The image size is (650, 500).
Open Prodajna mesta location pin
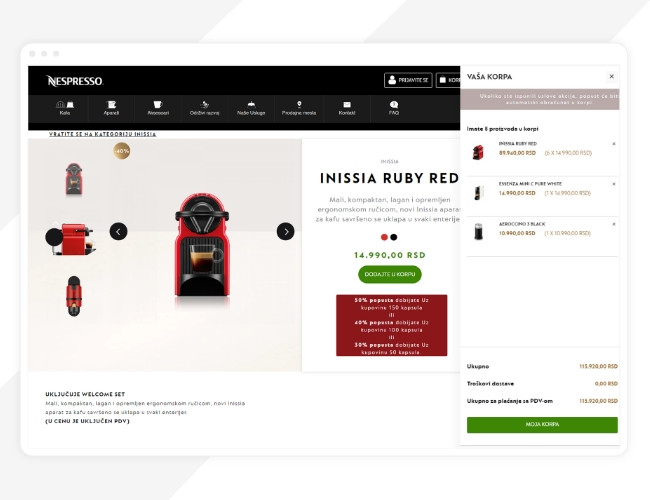point(299,104)
